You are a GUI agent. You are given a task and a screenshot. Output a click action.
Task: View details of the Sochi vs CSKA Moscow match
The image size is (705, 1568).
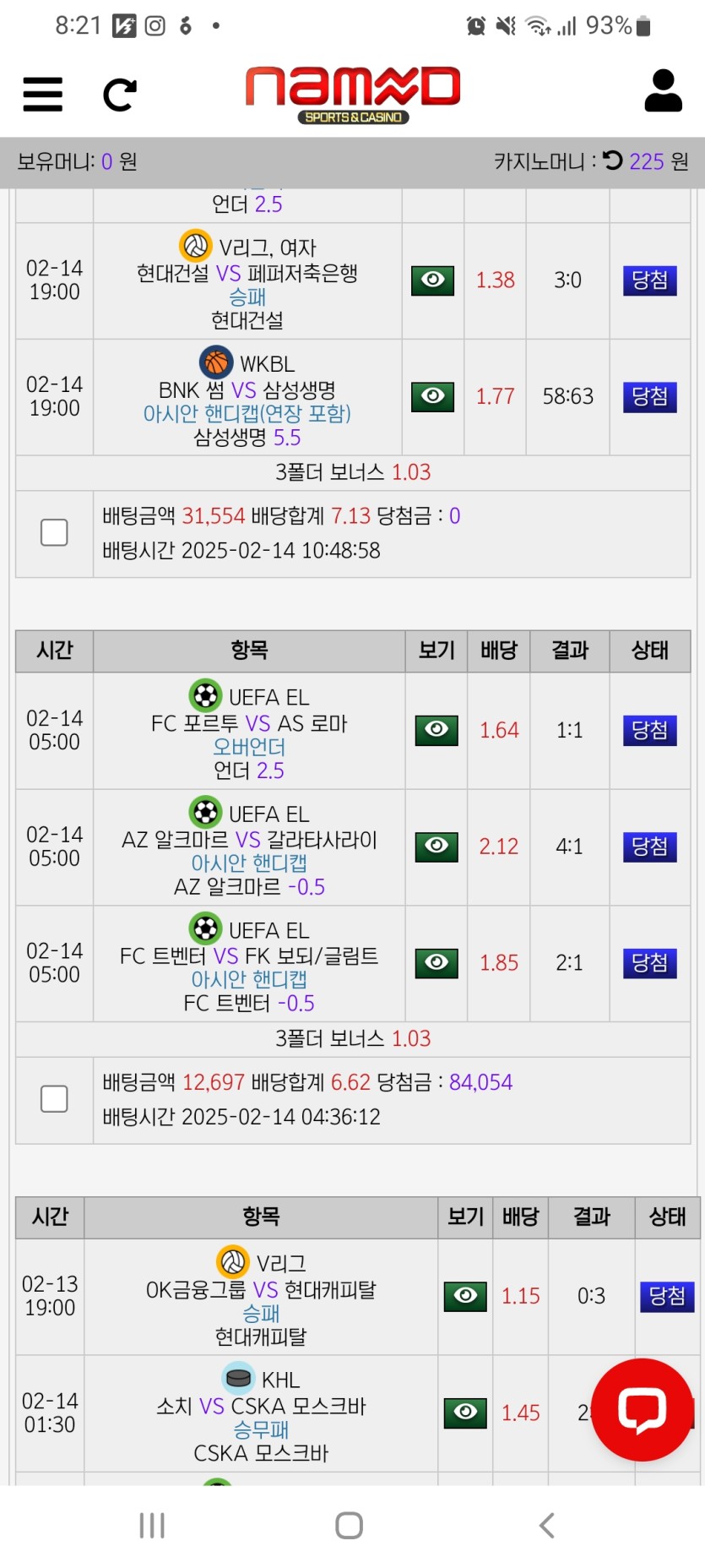[x=465, y=1411]
